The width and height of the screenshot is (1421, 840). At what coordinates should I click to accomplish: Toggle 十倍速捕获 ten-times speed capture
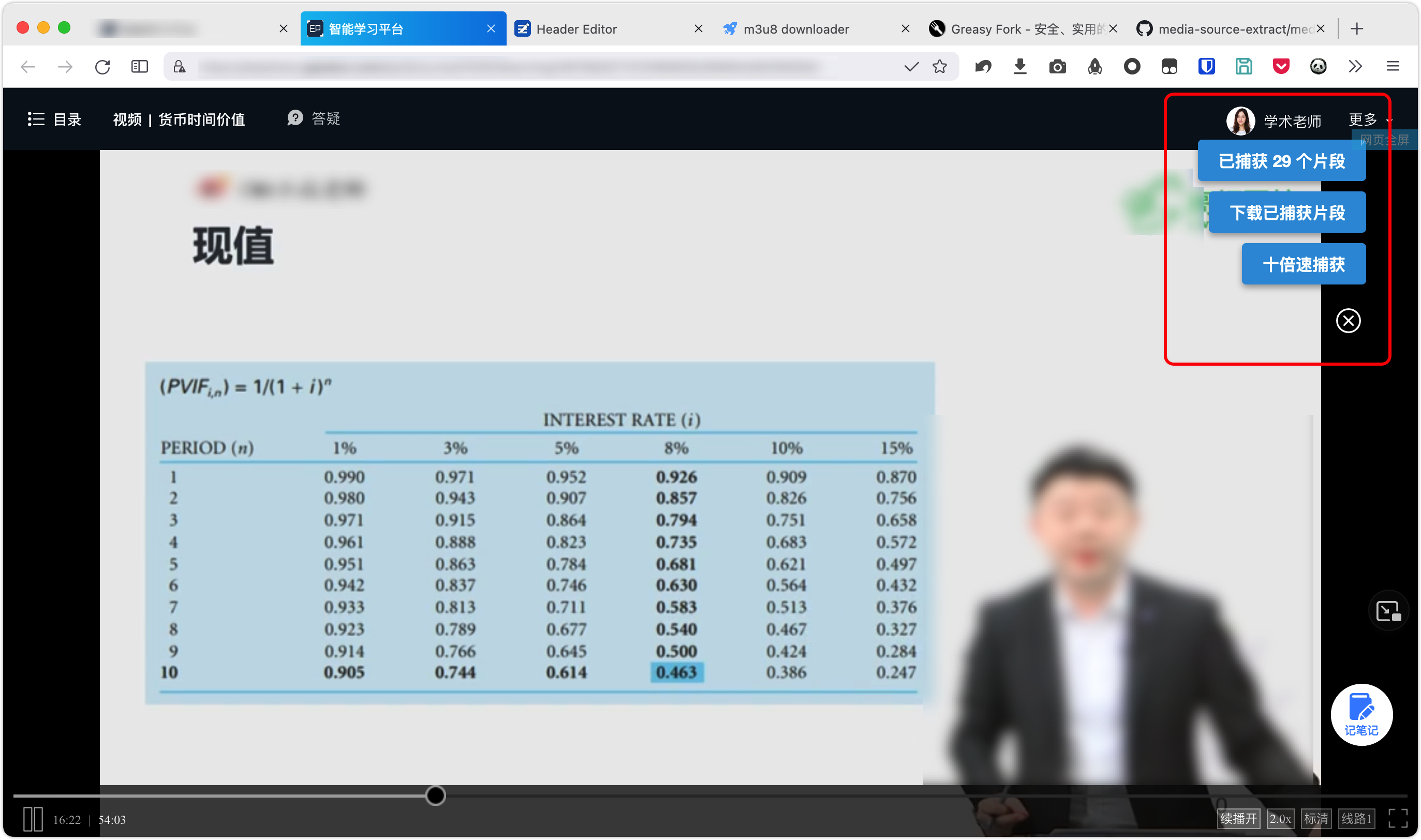click(1303, 264)
